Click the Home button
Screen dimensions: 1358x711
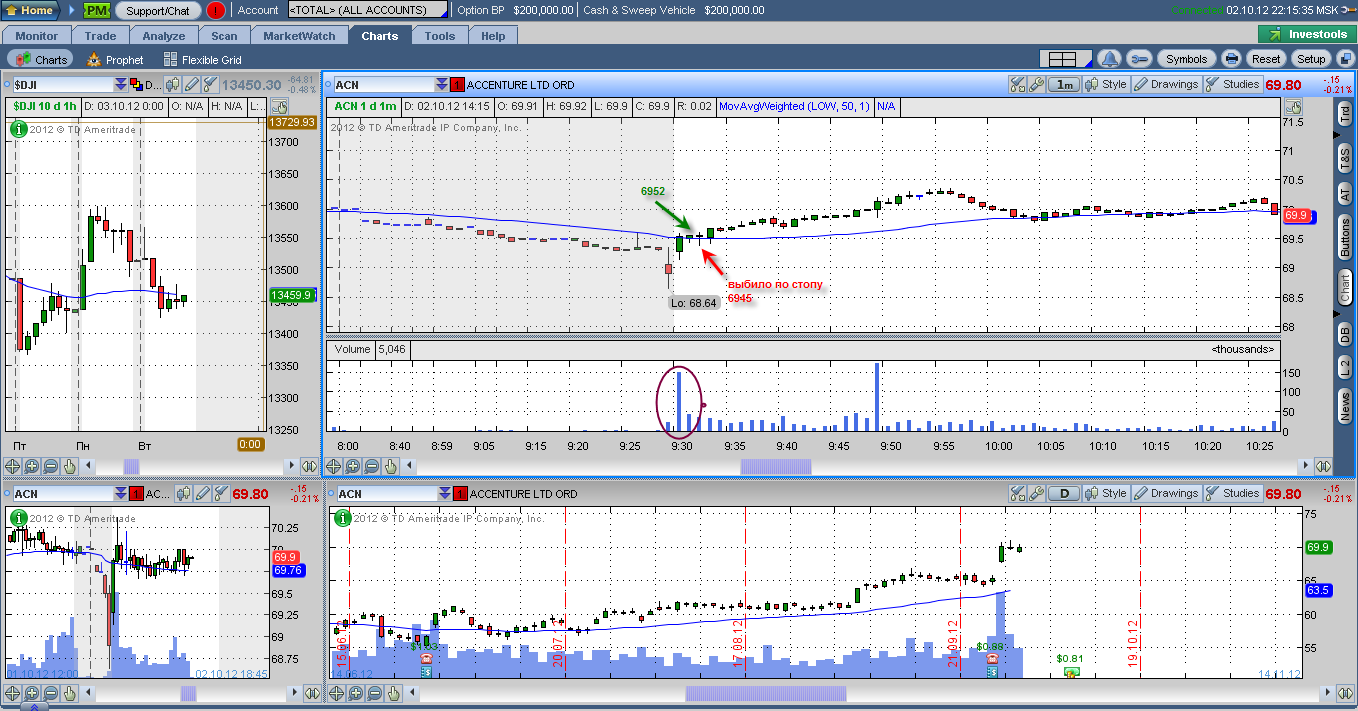point(30,10)
